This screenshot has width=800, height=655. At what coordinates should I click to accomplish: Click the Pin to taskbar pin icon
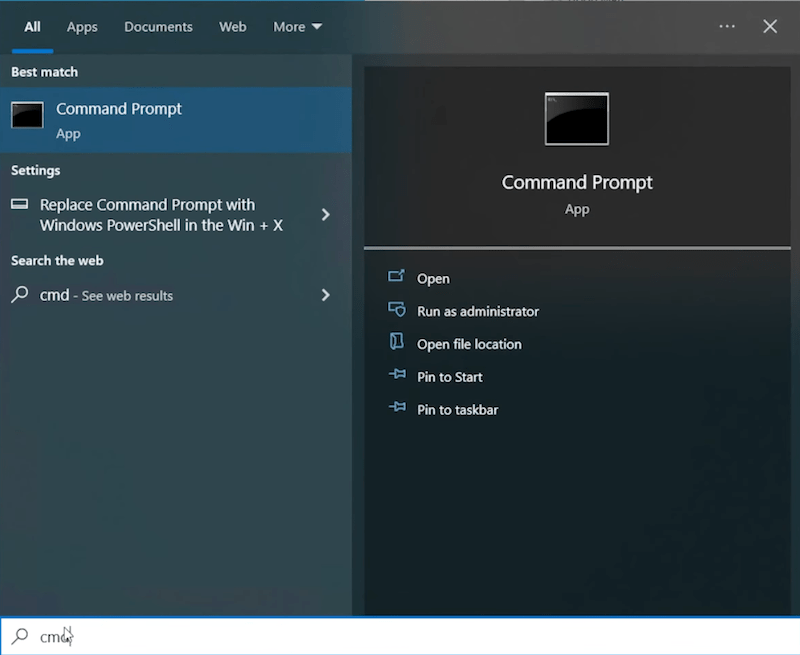397,407
